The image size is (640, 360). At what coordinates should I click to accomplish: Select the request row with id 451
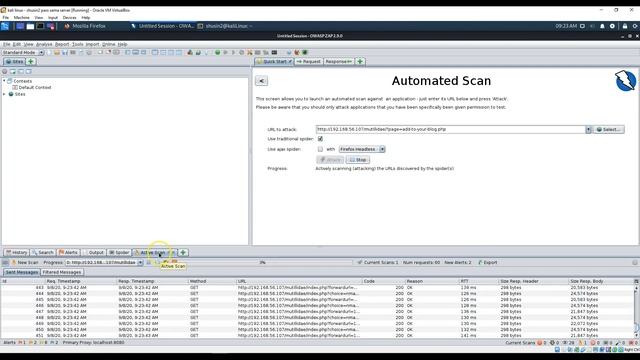(x=318, y=336)
